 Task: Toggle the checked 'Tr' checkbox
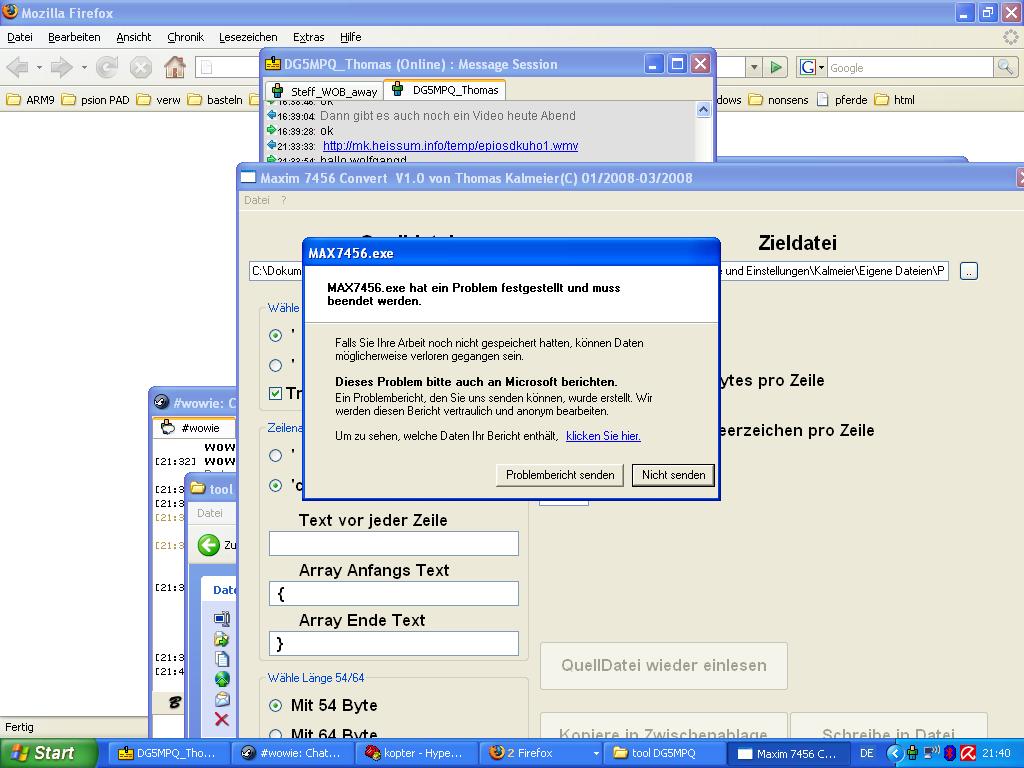point(276,393)
